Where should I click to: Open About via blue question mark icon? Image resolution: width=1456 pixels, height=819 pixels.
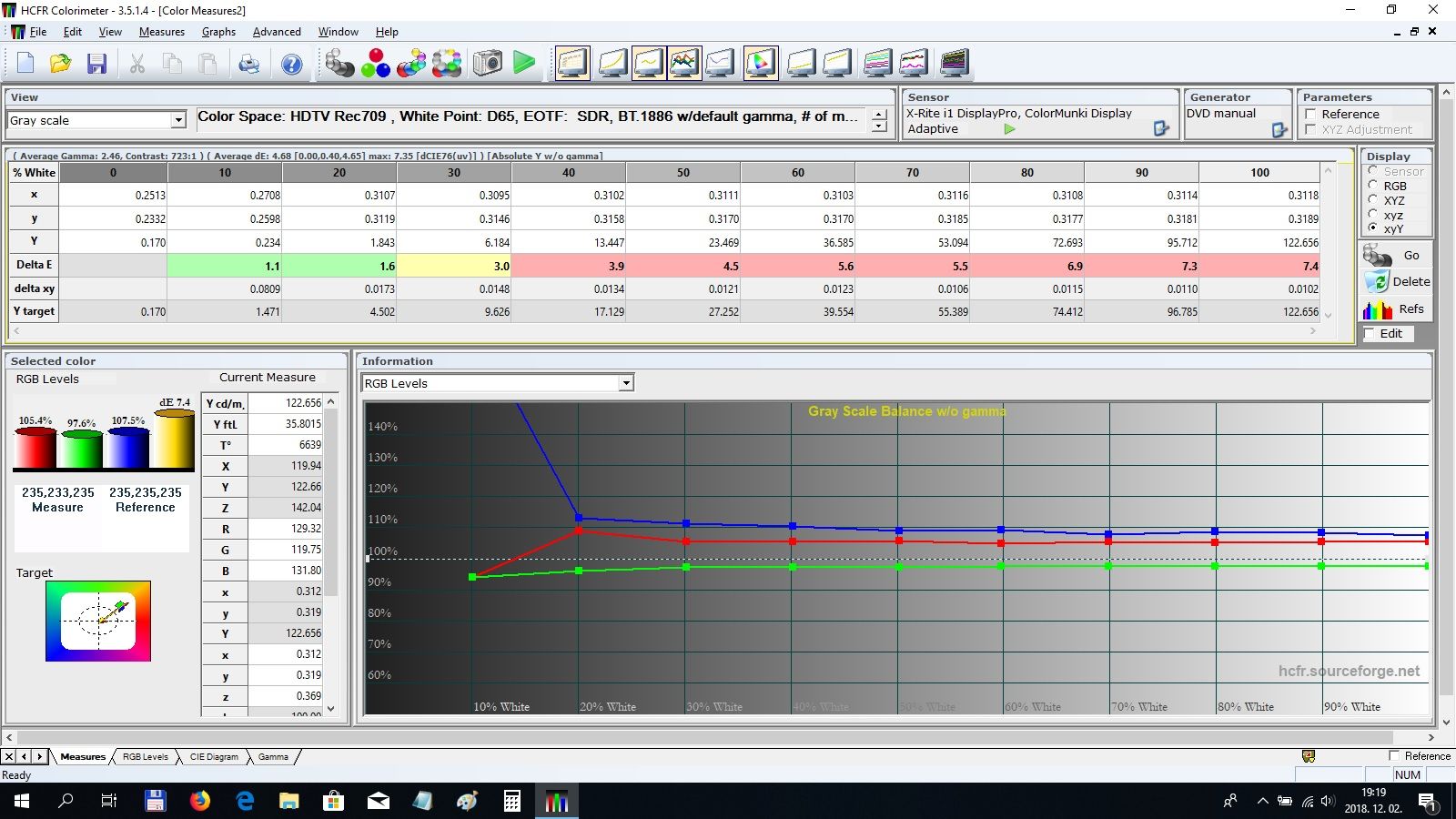(x=291, y=64)
